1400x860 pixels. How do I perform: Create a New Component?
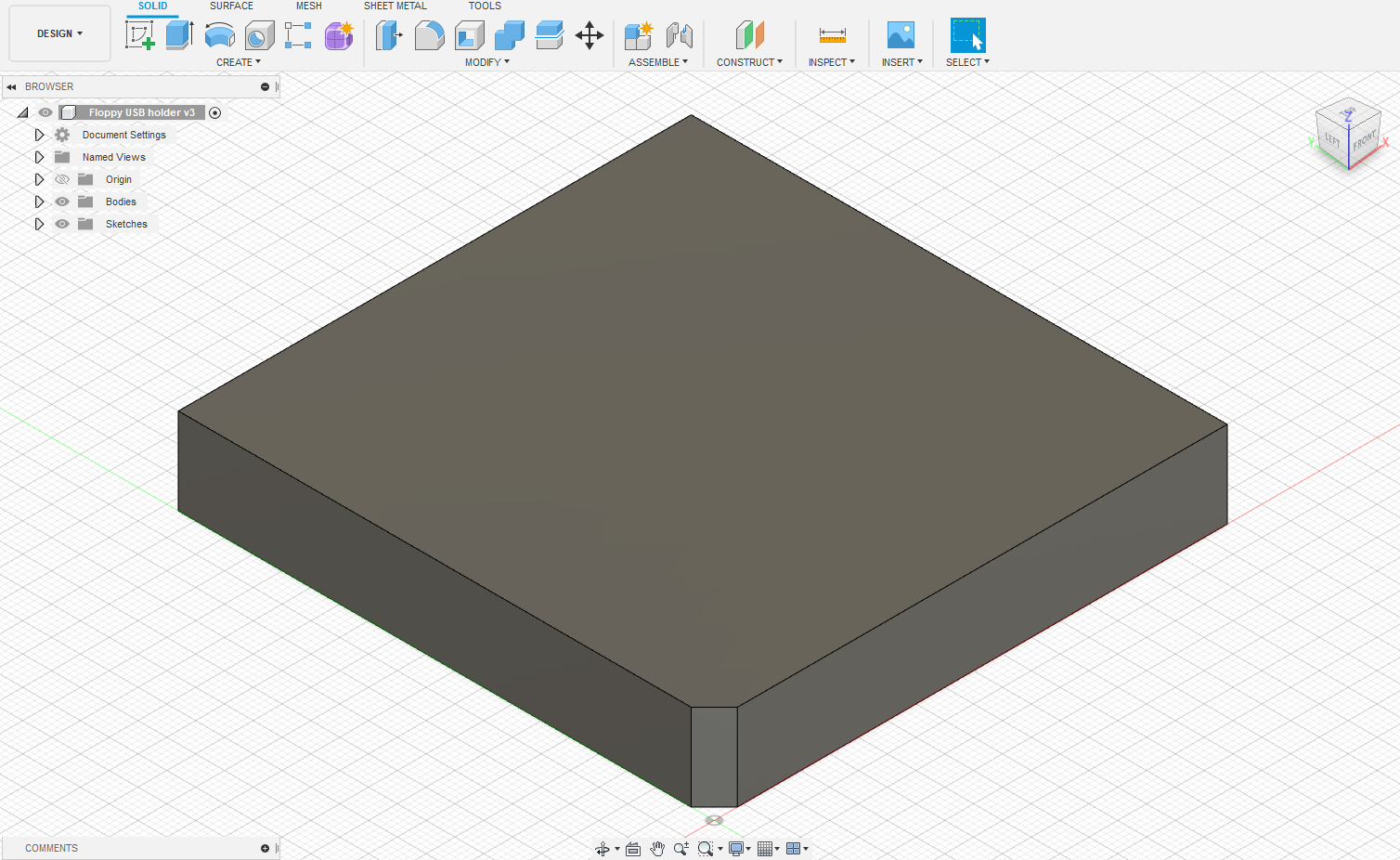[x=639, y=35]
